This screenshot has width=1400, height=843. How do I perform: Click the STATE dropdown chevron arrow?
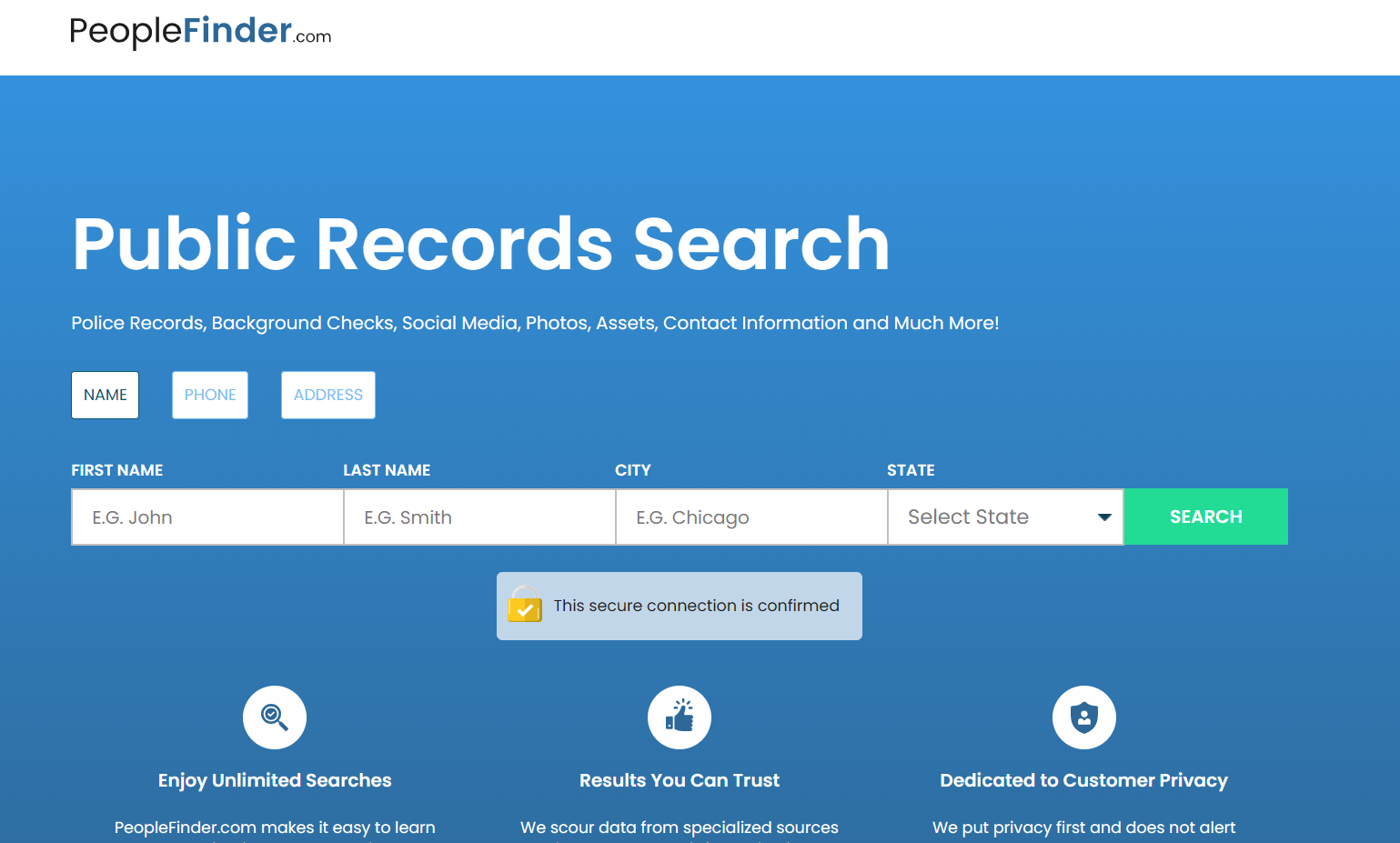pos(1103,517)
